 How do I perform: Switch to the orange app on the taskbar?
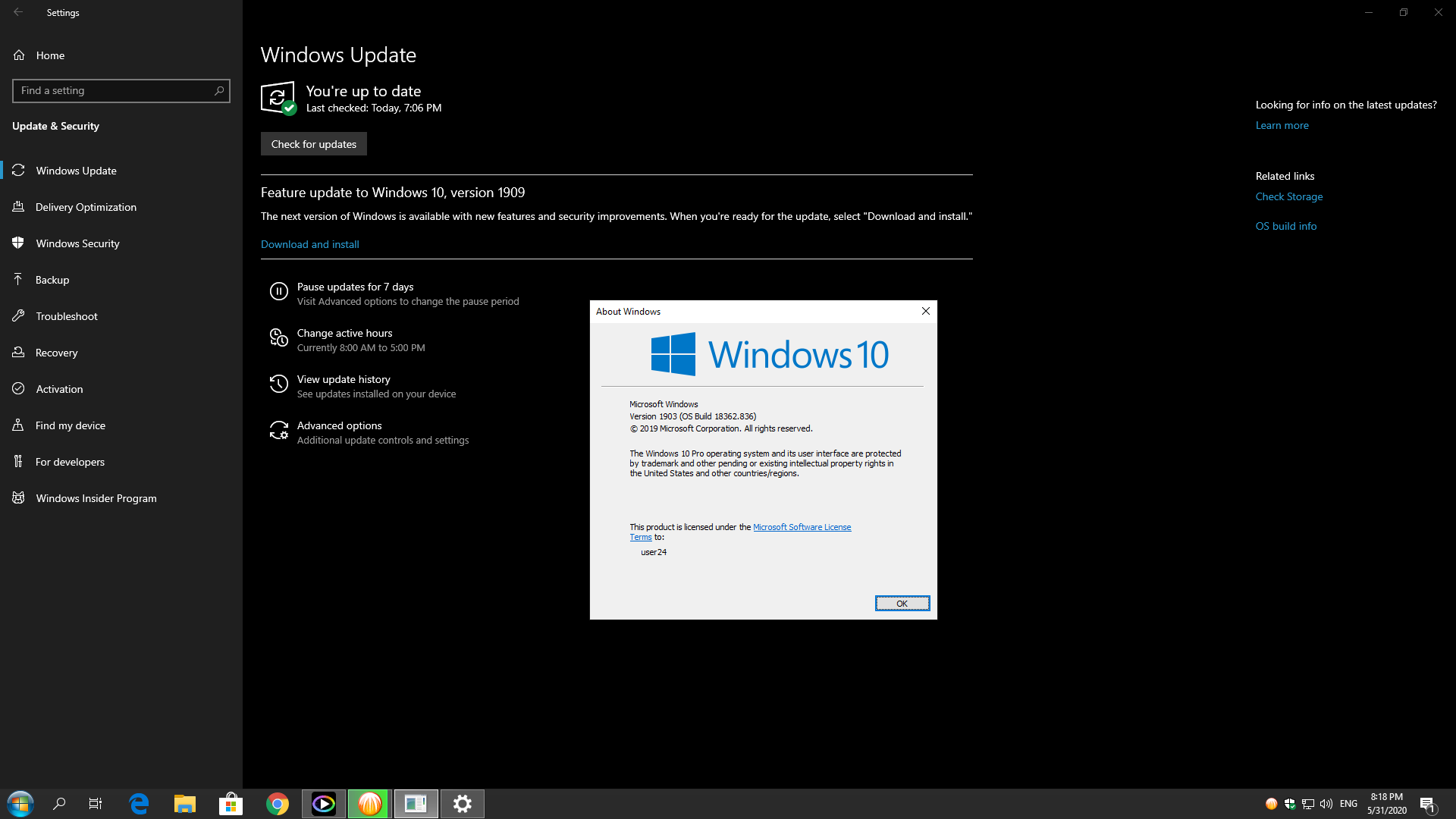(x=369, y=804)
